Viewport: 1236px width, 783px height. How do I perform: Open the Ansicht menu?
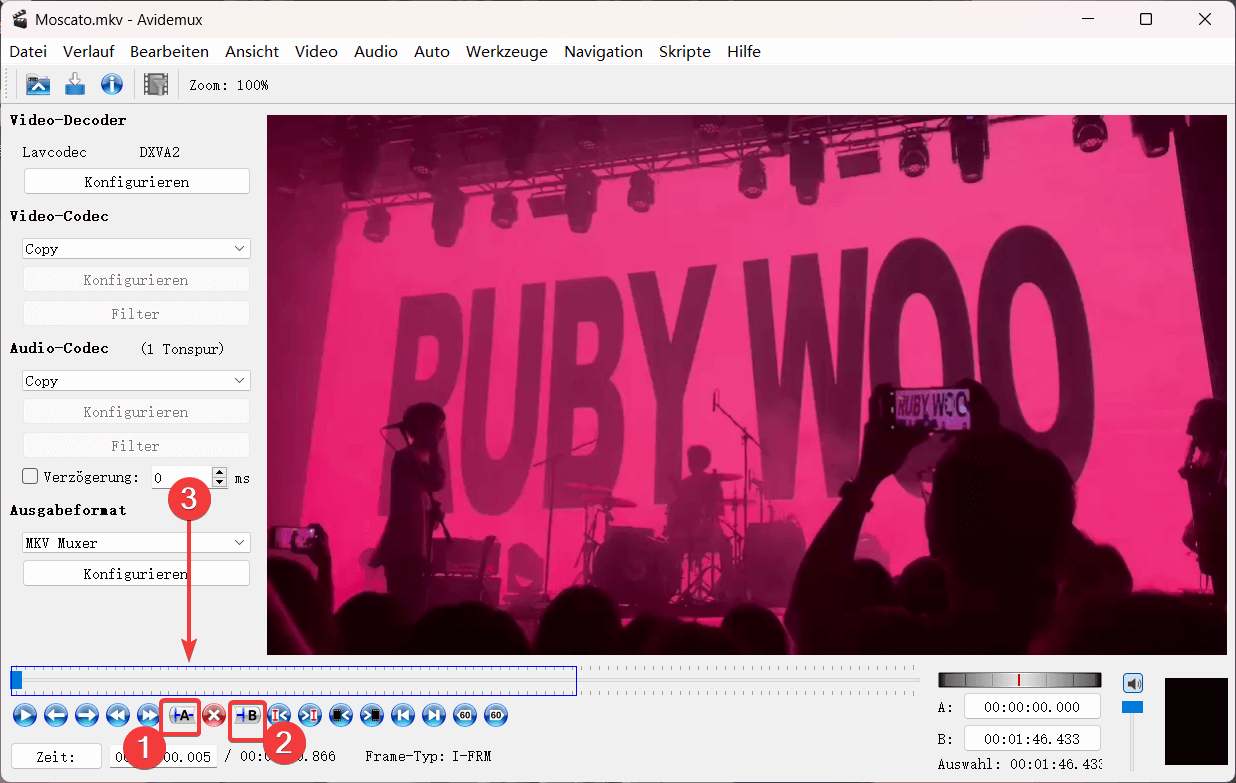tap(252, 51)
